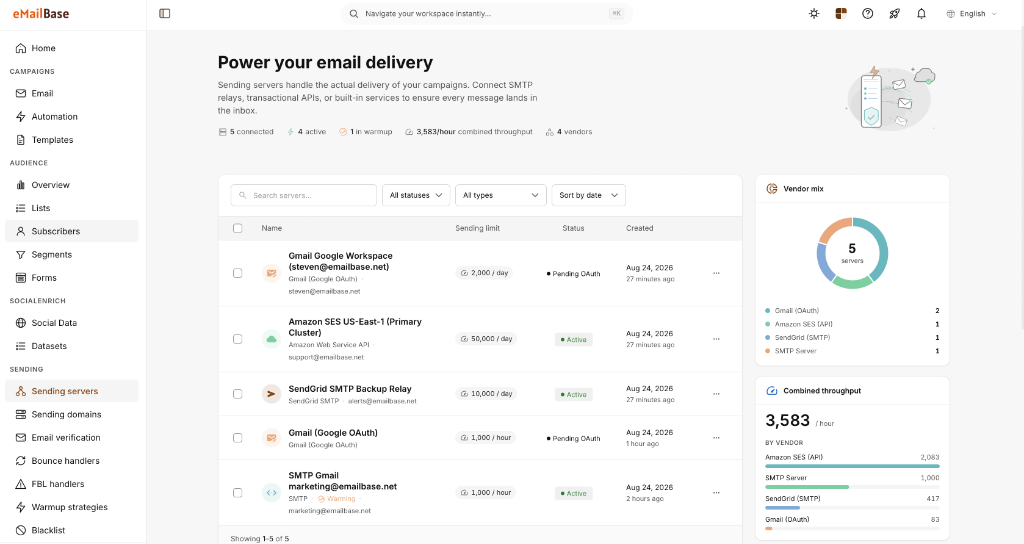
Task: Check the SendGrid SMTP Backup Relay checkbox
Action: pos(238,394)
